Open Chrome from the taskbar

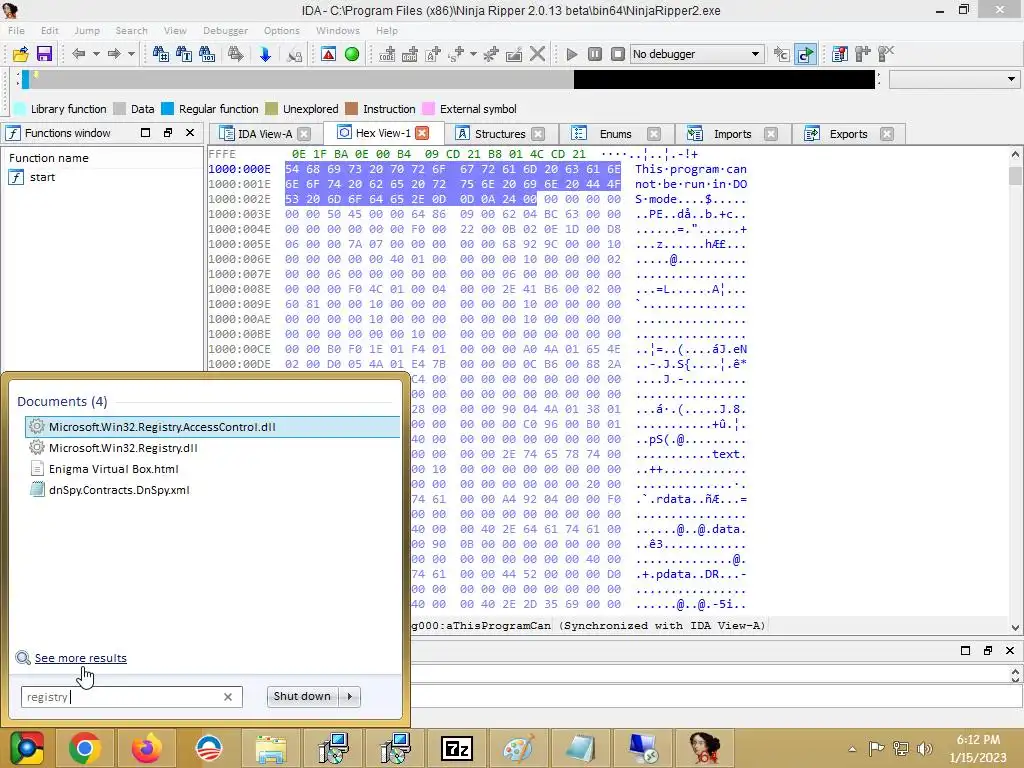(x=84, y=748)
